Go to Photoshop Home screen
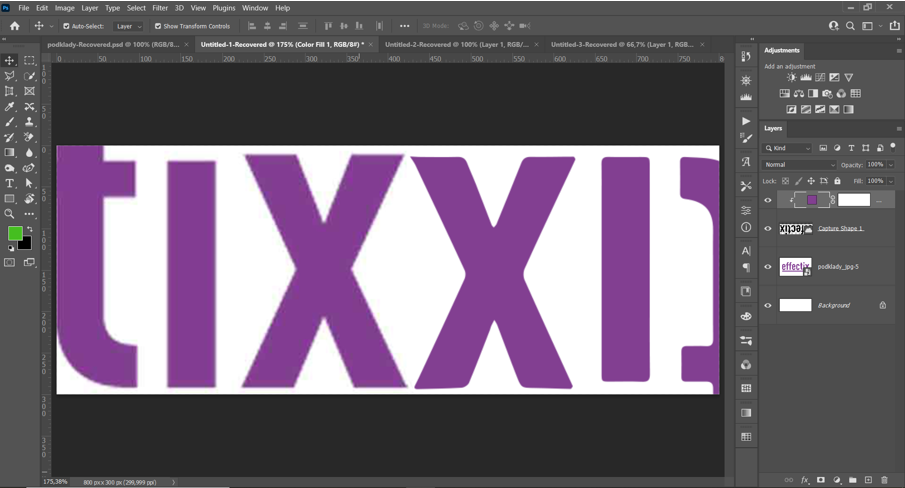 14,26
